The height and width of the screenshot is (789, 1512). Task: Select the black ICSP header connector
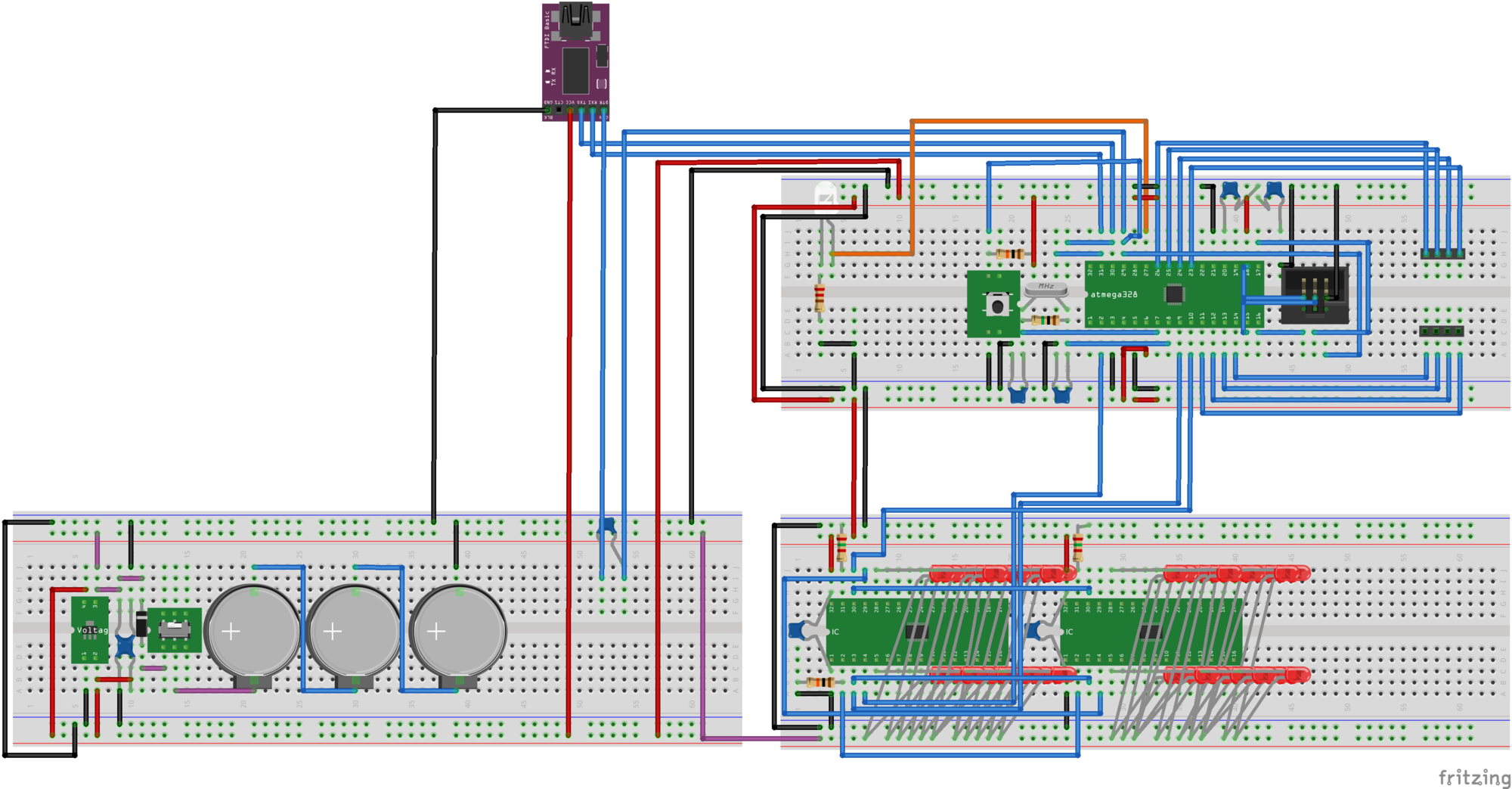1315,294
